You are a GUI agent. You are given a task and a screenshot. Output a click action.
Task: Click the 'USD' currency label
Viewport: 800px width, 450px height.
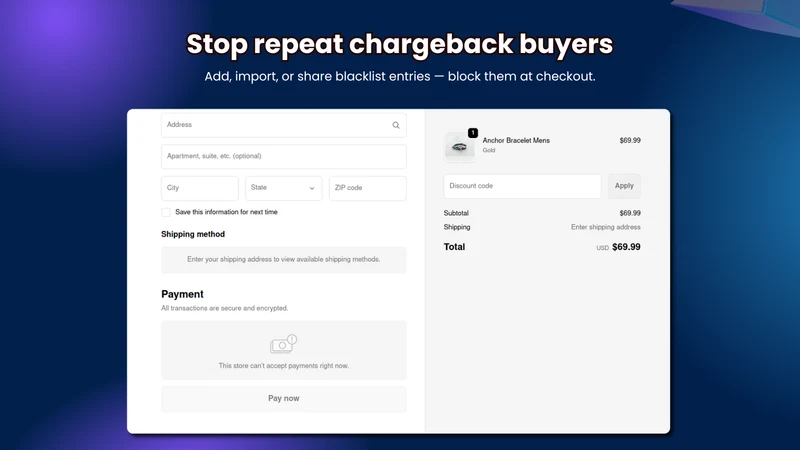pos(603,248)
